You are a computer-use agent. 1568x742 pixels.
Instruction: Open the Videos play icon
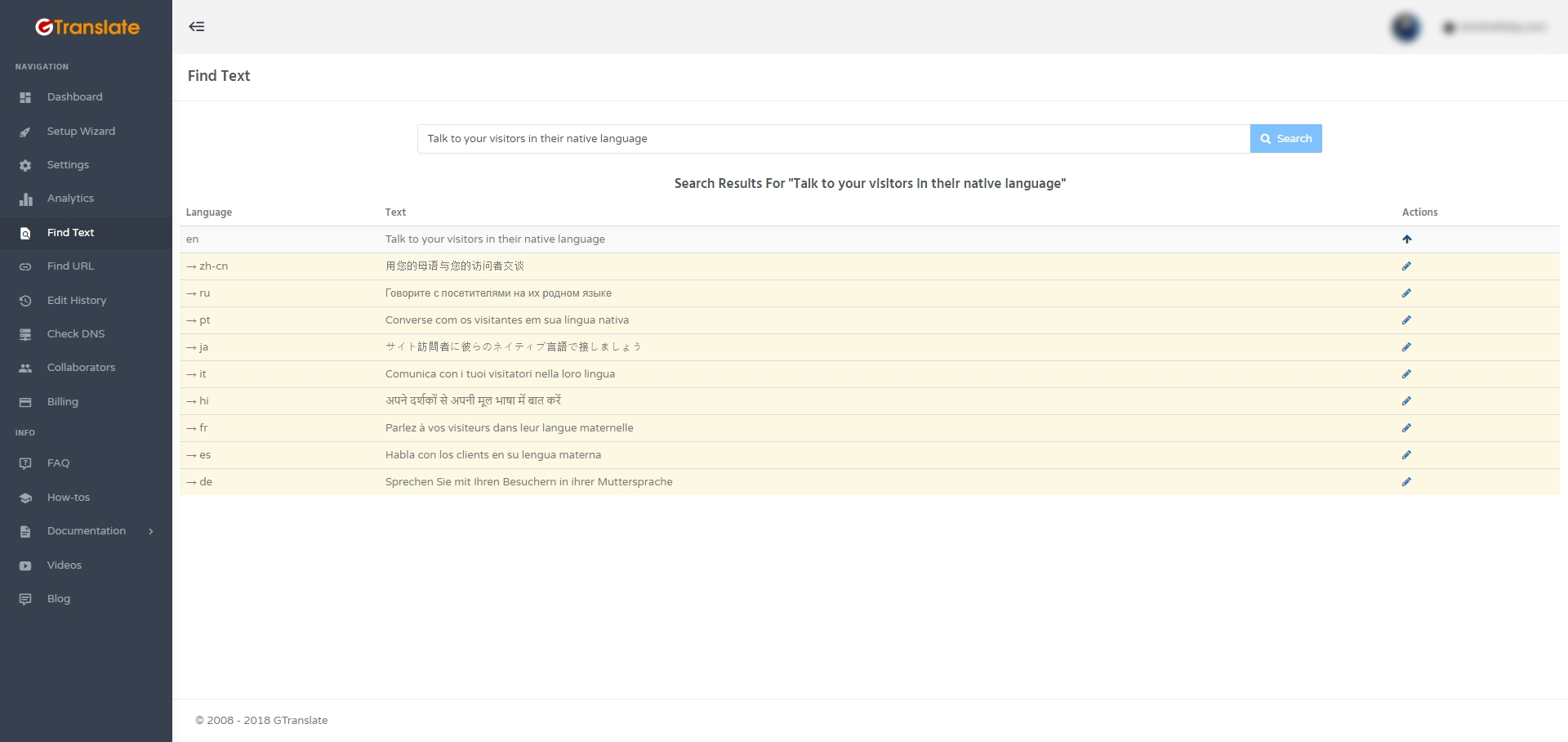point(25,565)
